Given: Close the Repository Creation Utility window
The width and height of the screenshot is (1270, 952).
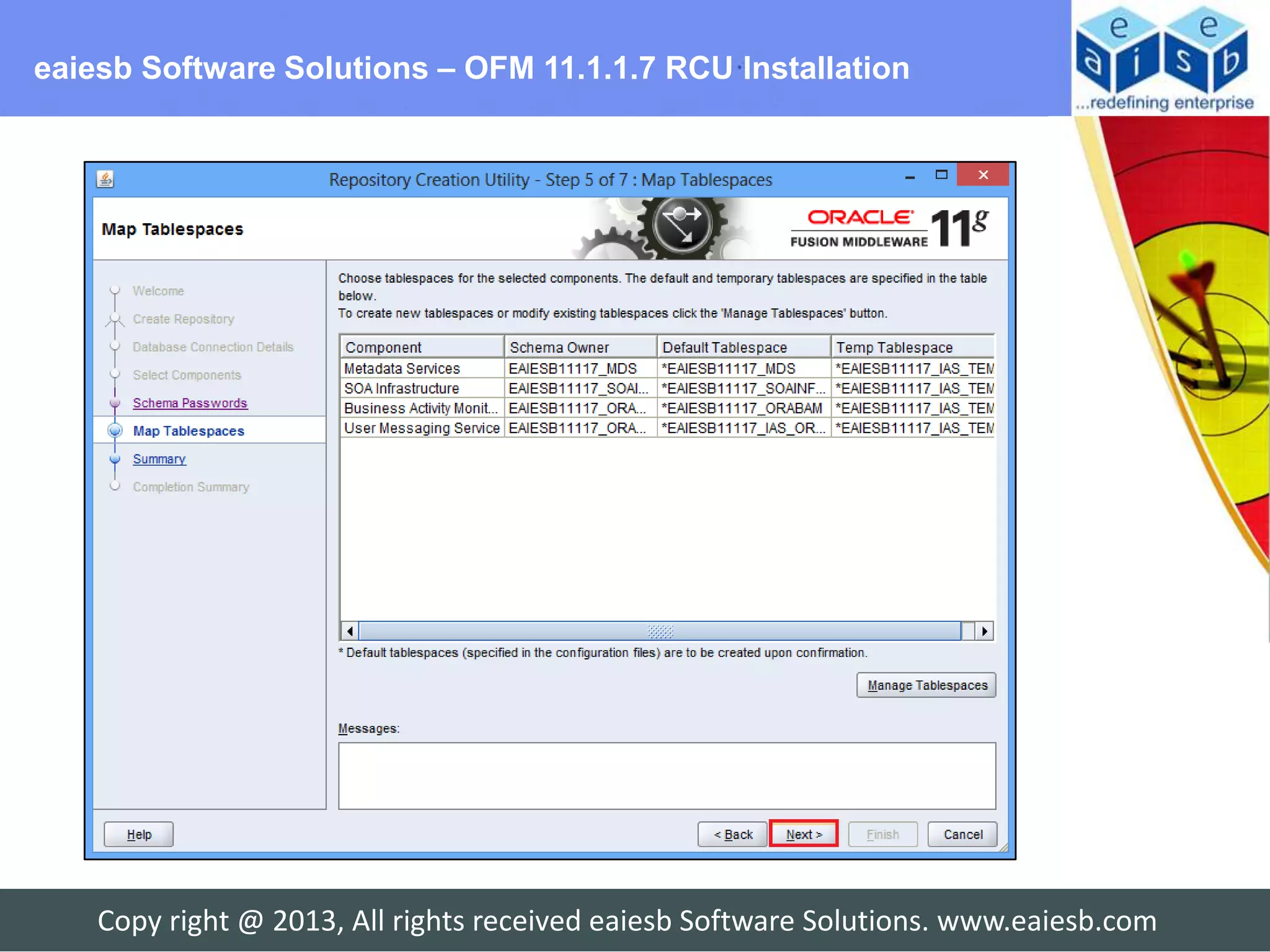Looking at the screenshot, I should coord(983,175).
